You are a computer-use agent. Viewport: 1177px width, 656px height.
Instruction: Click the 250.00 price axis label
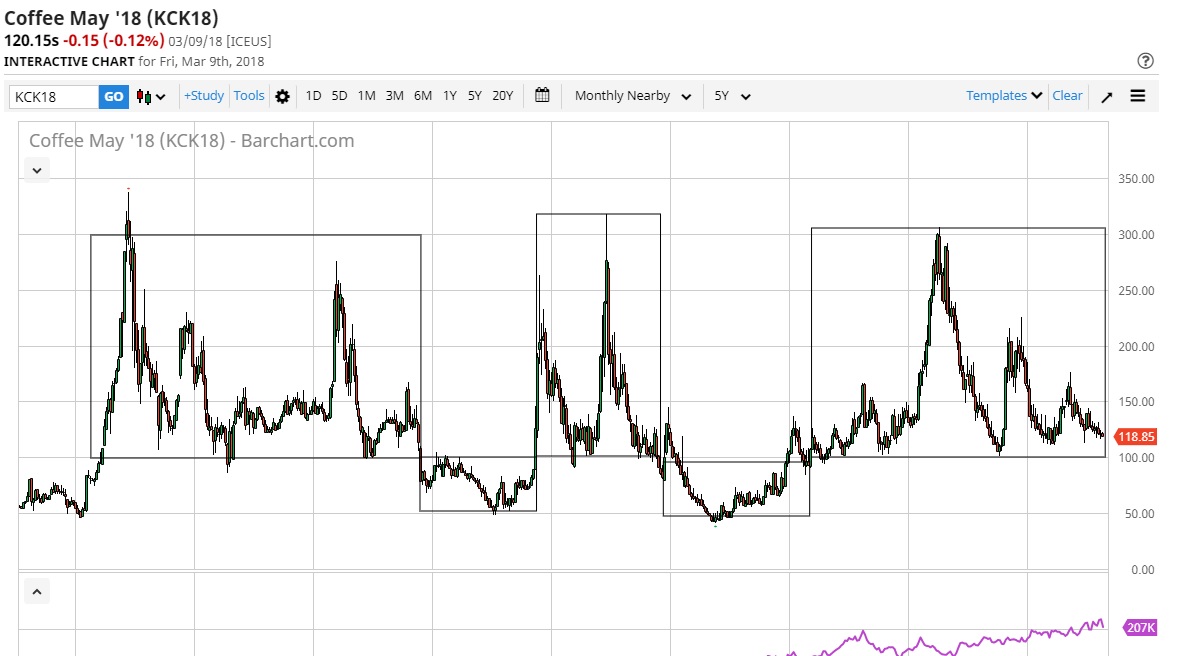coord(1136,290)
